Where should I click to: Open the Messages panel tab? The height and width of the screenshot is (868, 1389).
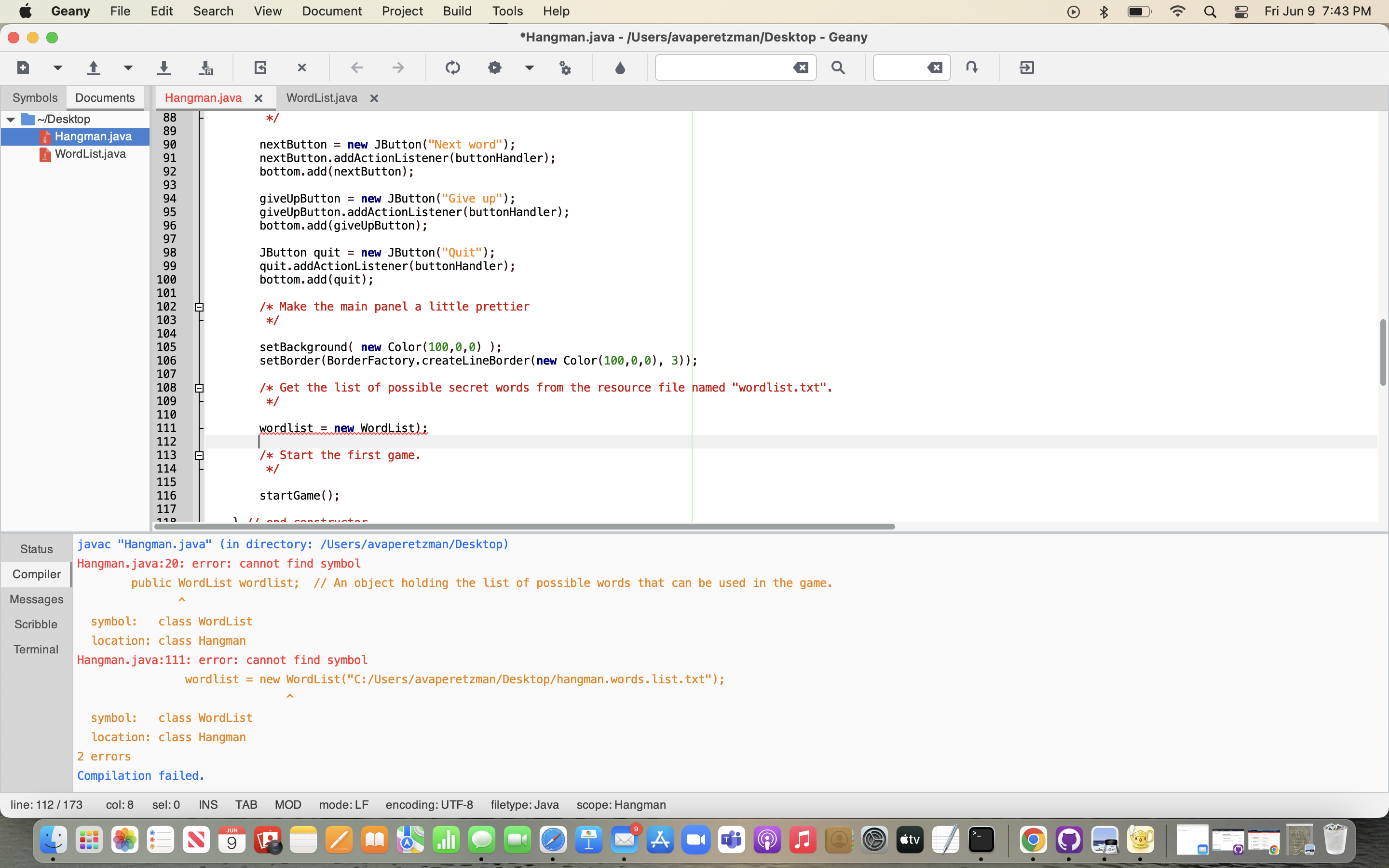(x=36, y=599)
